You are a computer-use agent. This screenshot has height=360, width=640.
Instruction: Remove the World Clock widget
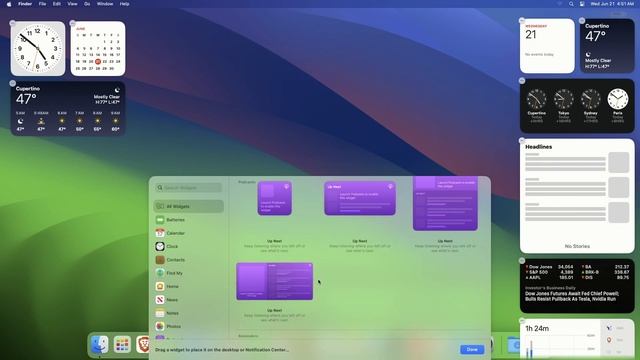coord(522,81)
